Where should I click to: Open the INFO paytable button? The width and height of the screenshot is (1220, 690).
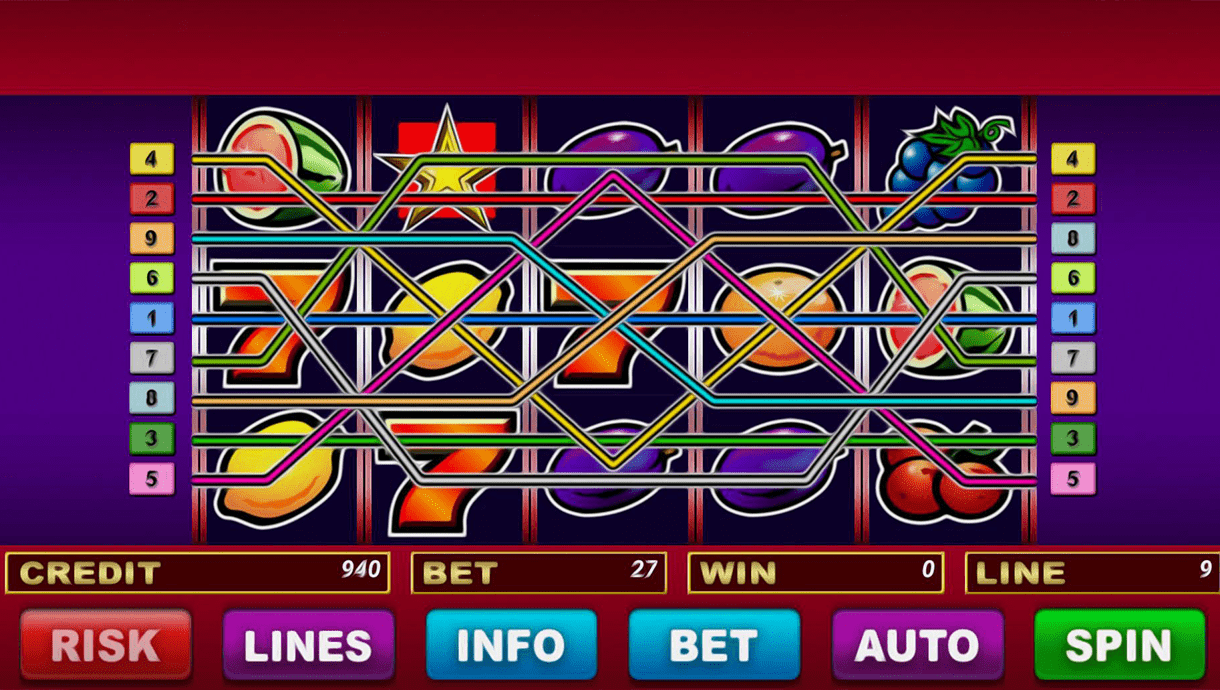click(x=511, y=645)
